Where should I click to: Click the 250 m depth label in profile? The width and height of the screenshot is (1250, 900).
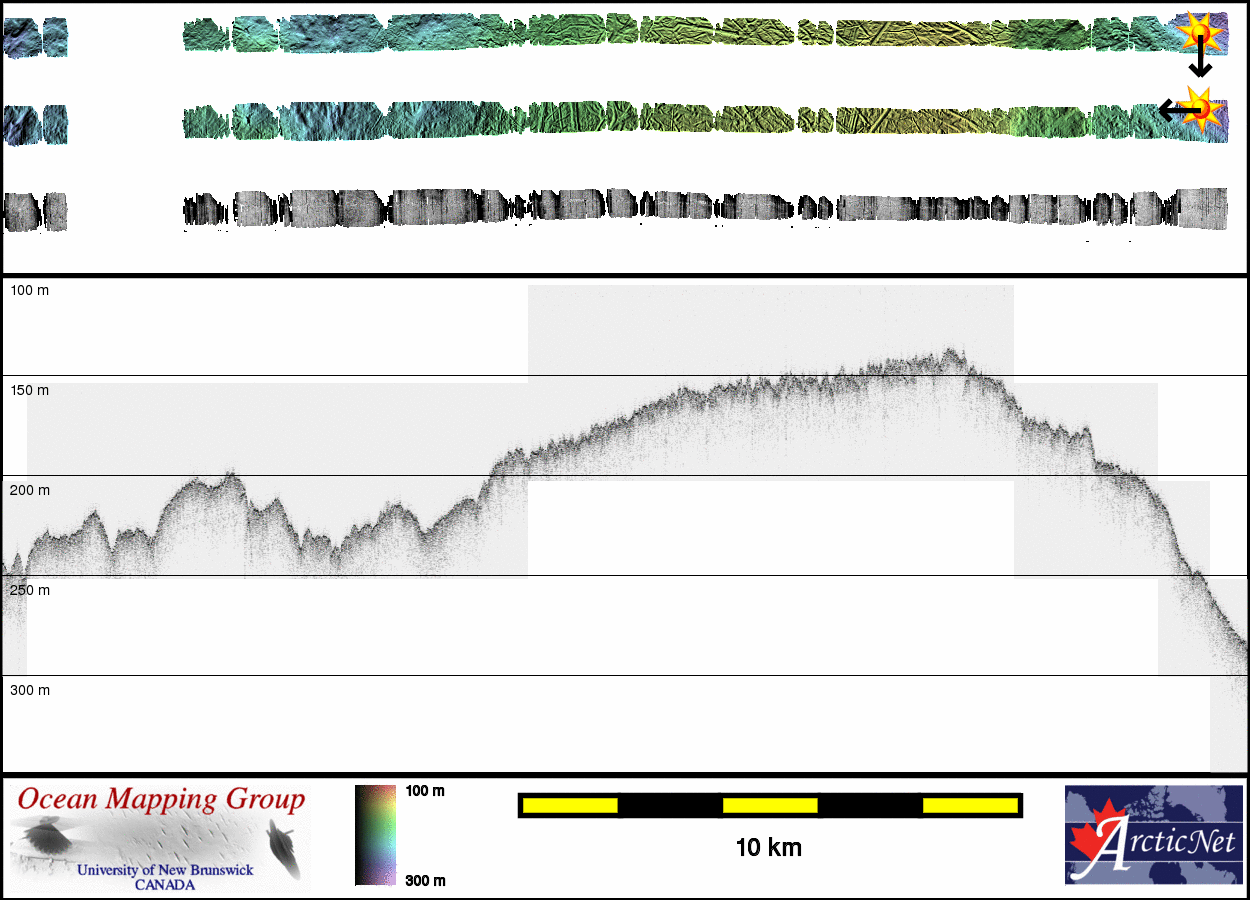(x=29, y=590)
